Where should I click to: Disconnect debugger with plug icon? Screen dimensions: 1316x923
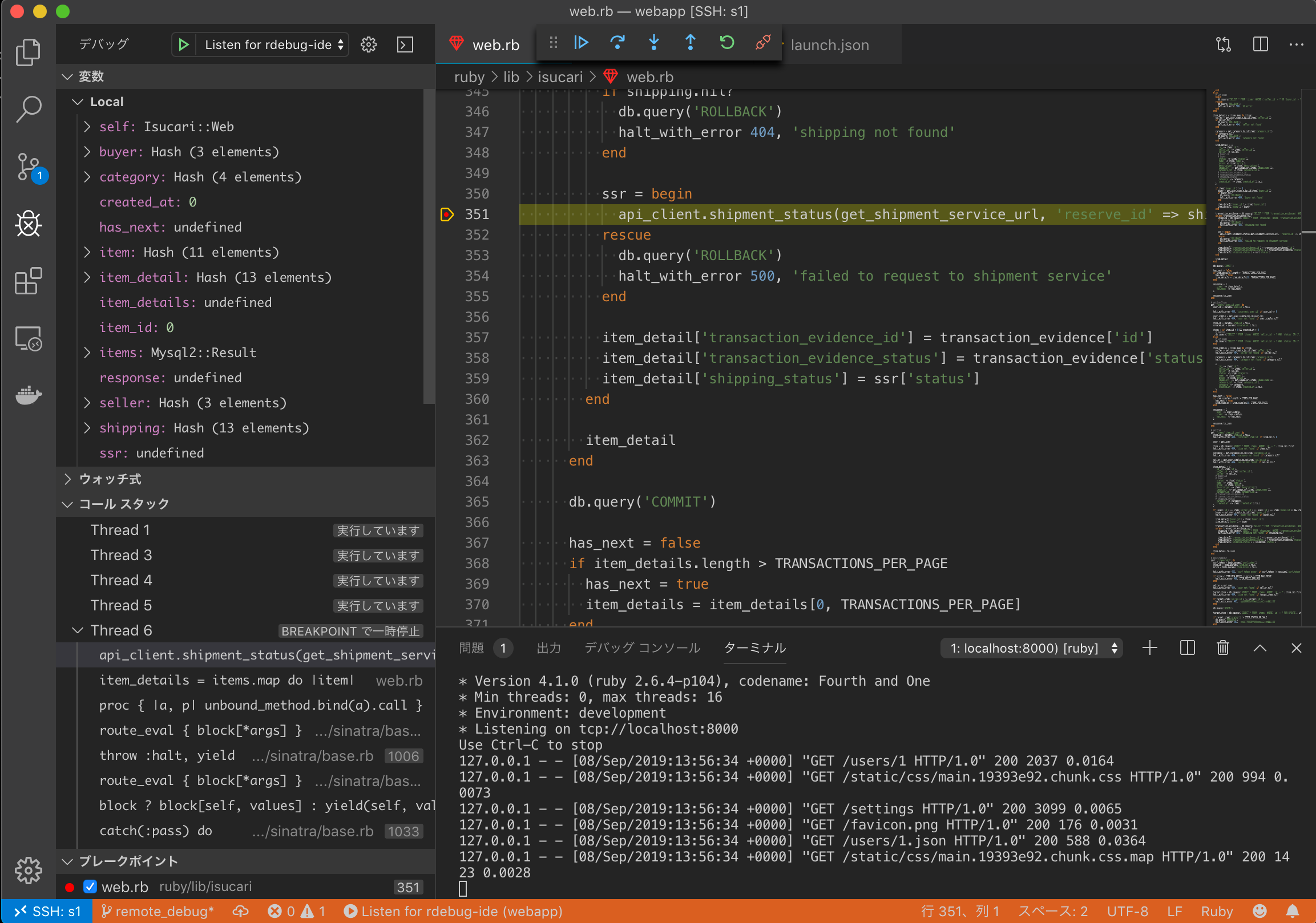[763, 42]
